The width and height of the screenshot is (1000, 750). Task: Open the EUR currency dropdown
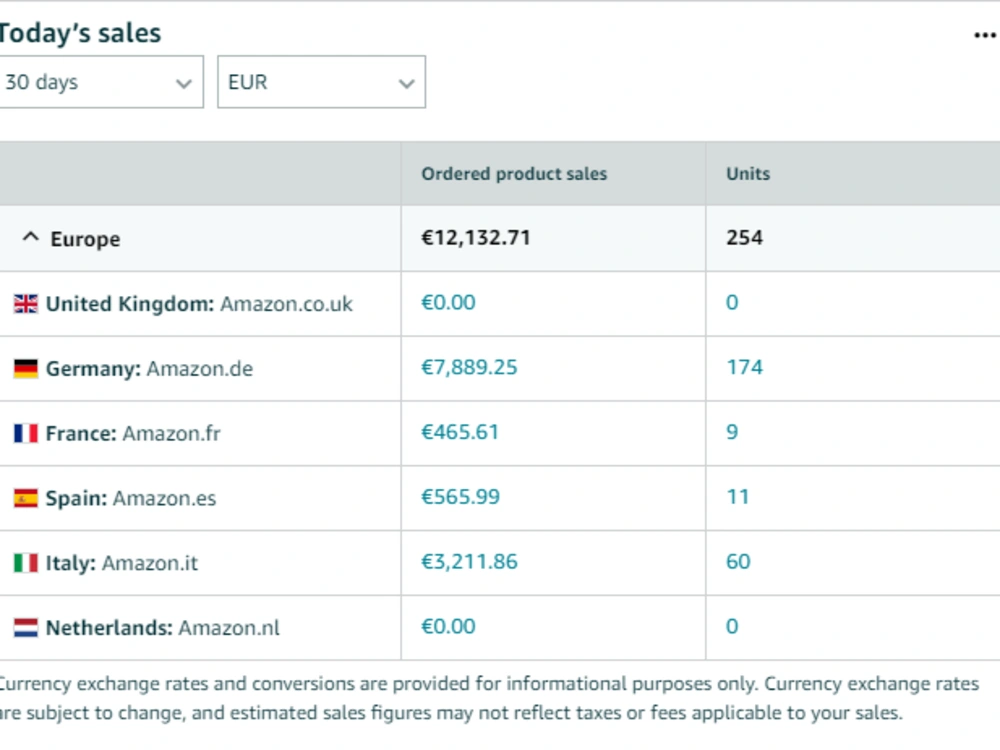(x=321, y=82)
